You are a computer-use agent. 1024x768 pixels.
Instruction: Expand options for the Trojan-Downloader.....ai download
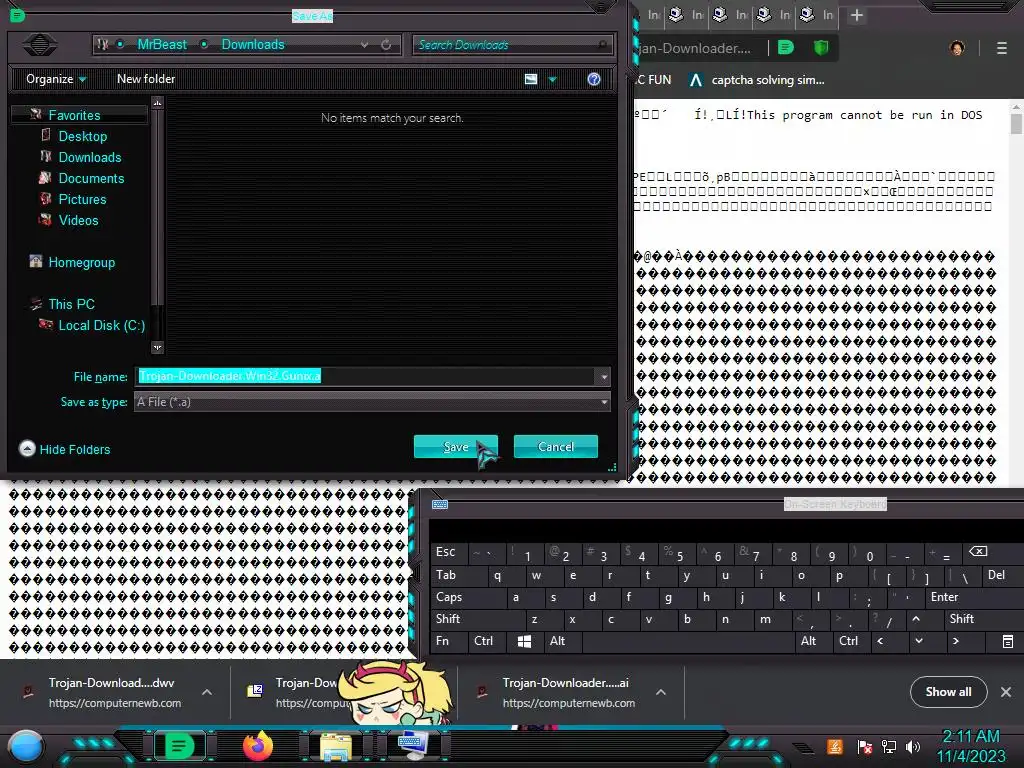pos(661,692)
